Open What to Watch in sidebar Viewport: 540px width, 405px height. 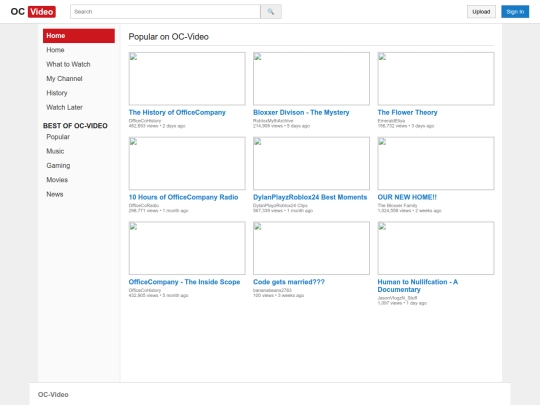pos(68,64)
